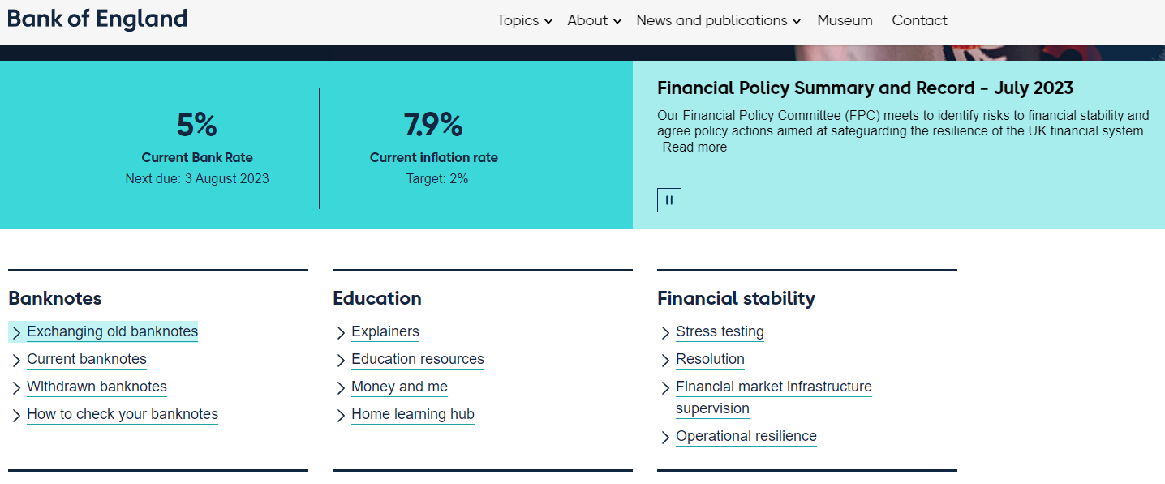Pause the news carousel
This screenshot has width=1165, height=484.
pyautogui.click(x=669, y=200)
